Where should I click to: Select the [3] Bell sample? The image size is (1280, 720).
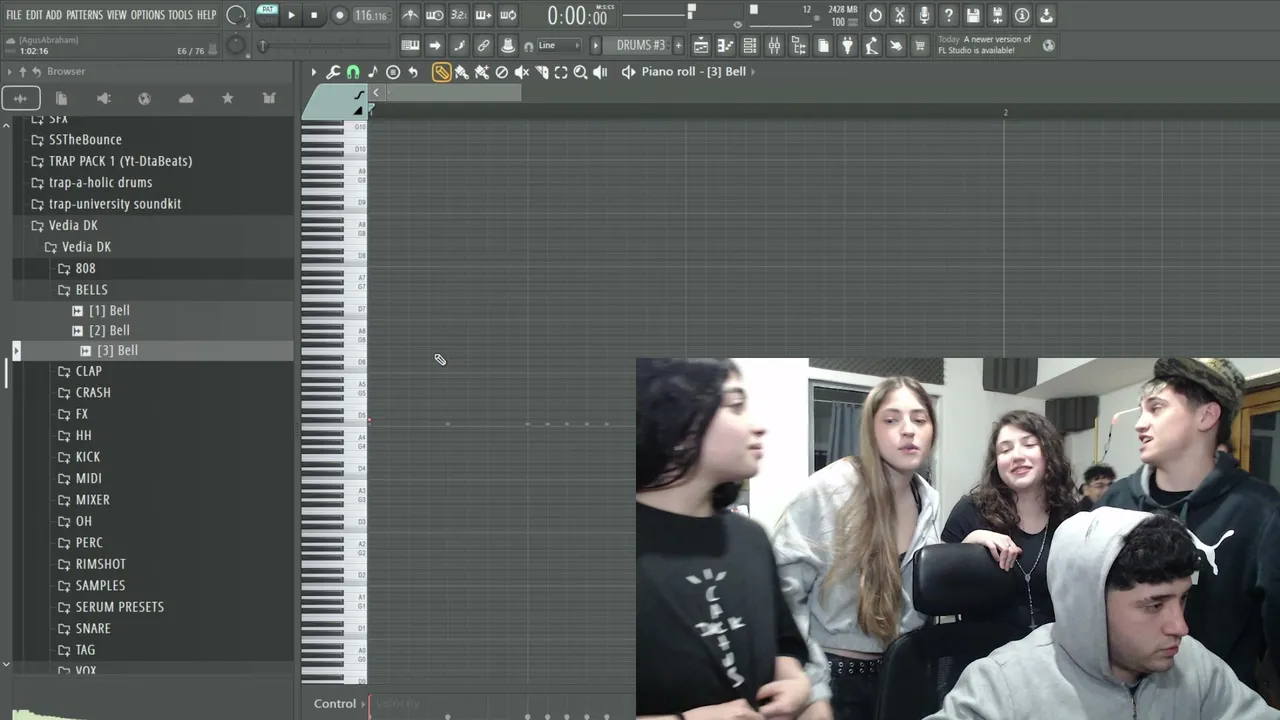117,351
